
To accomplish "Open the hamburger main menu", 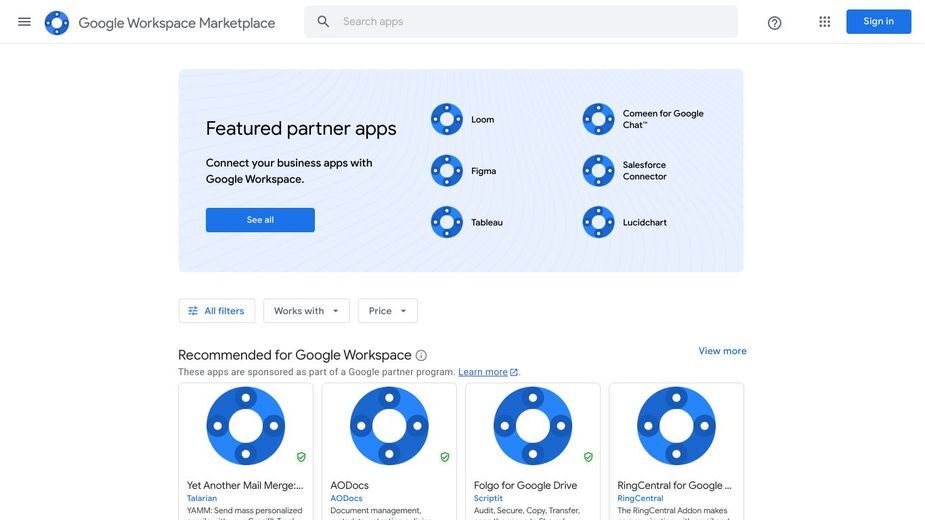I will pos(24,22).
